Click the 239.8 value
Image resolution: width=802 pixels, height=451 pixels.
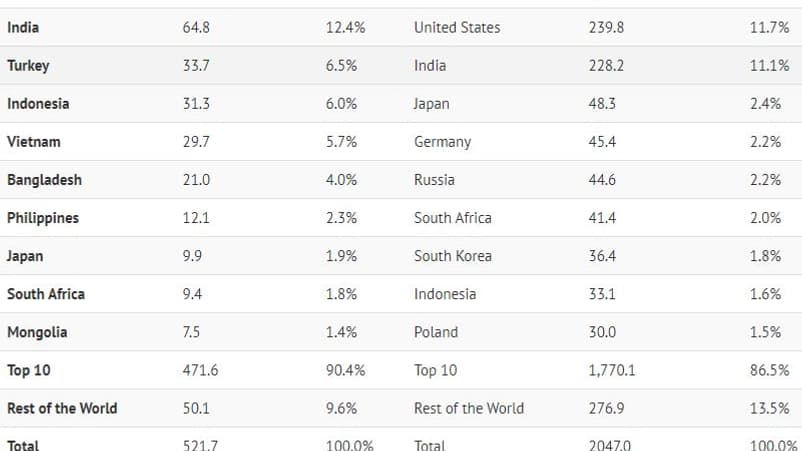pos(606,28)
